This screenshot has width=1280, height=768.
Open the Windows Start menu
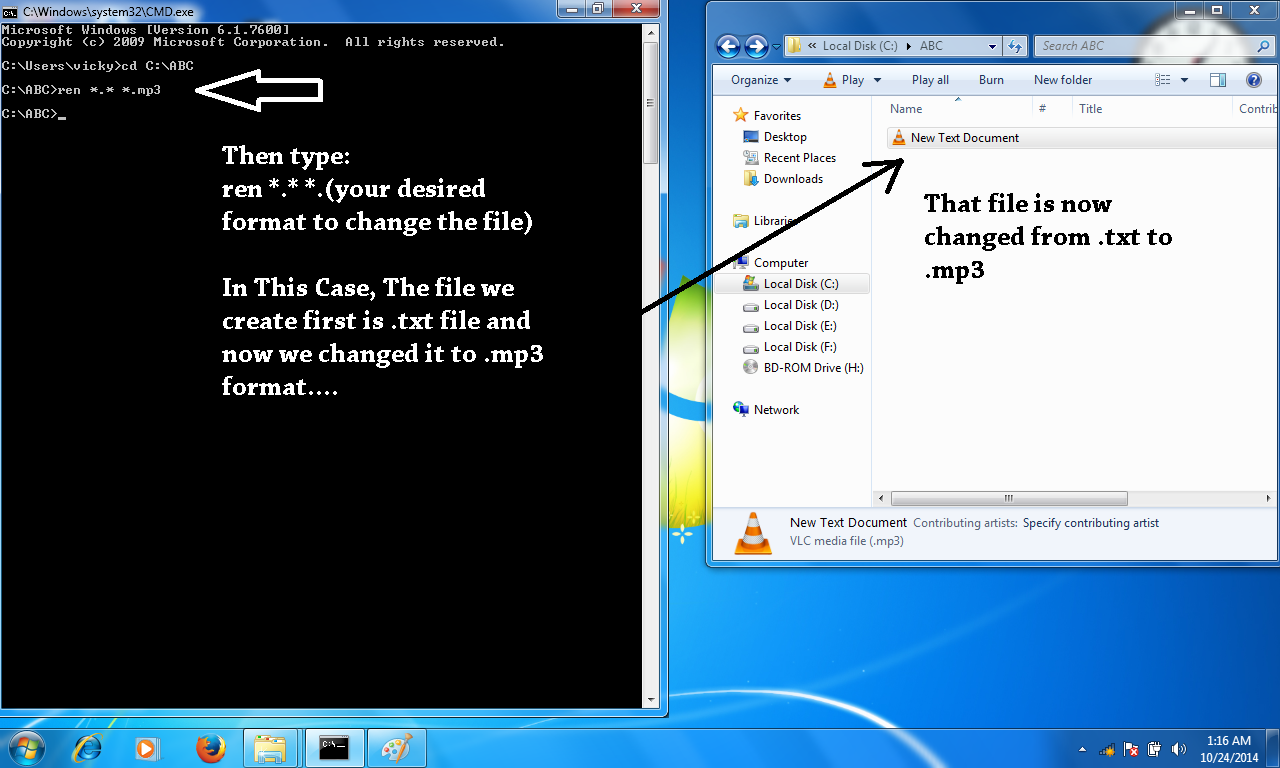[x=26, y=747]
